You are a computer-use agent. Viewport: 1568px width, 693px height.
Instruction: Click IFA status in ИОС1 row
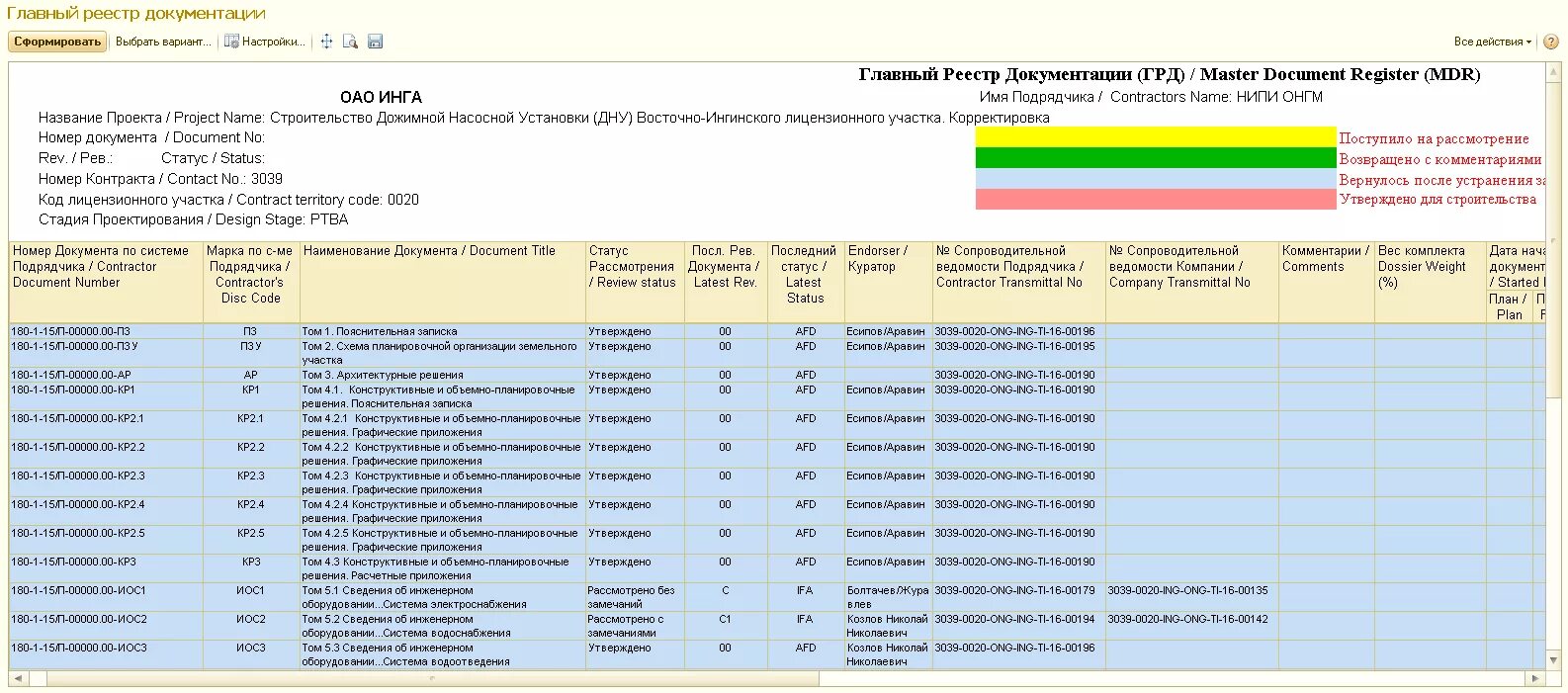point(806,597)
